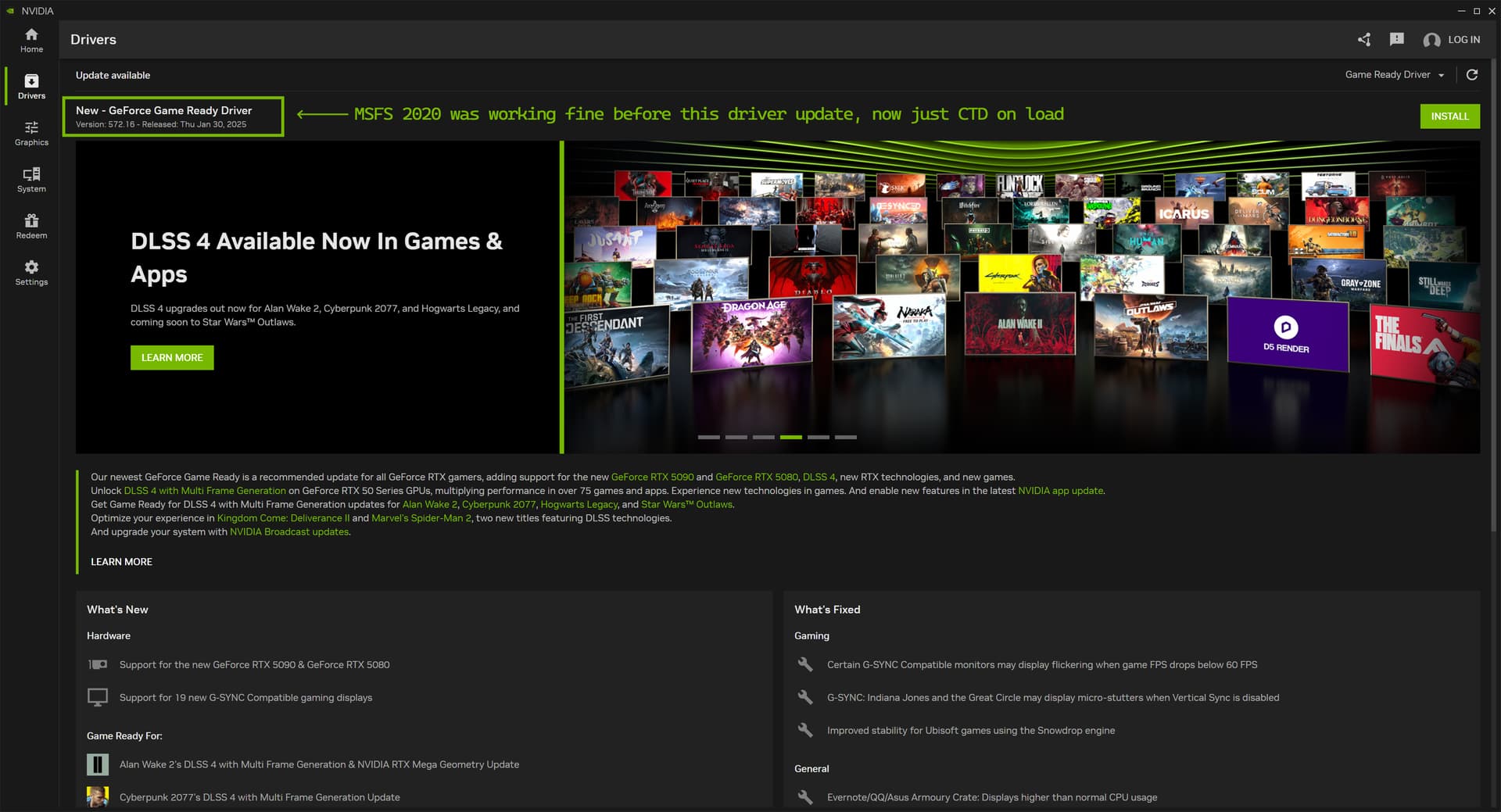Open the GeForce RTX 5080 link
1501x812 pixels.
[x=757, y=477]
